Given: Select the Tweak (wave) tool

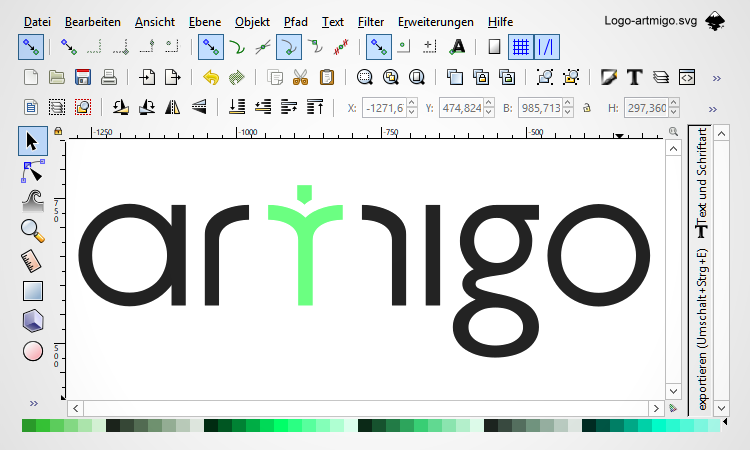Looking at the screenshot, I should coord(33,201).
